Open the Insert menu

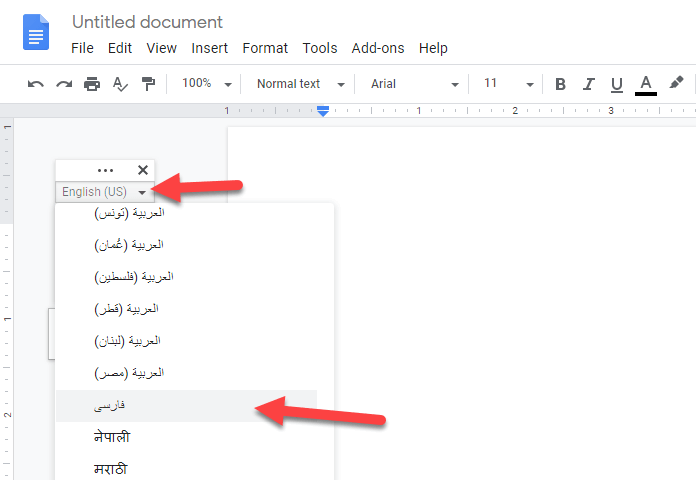210,48
